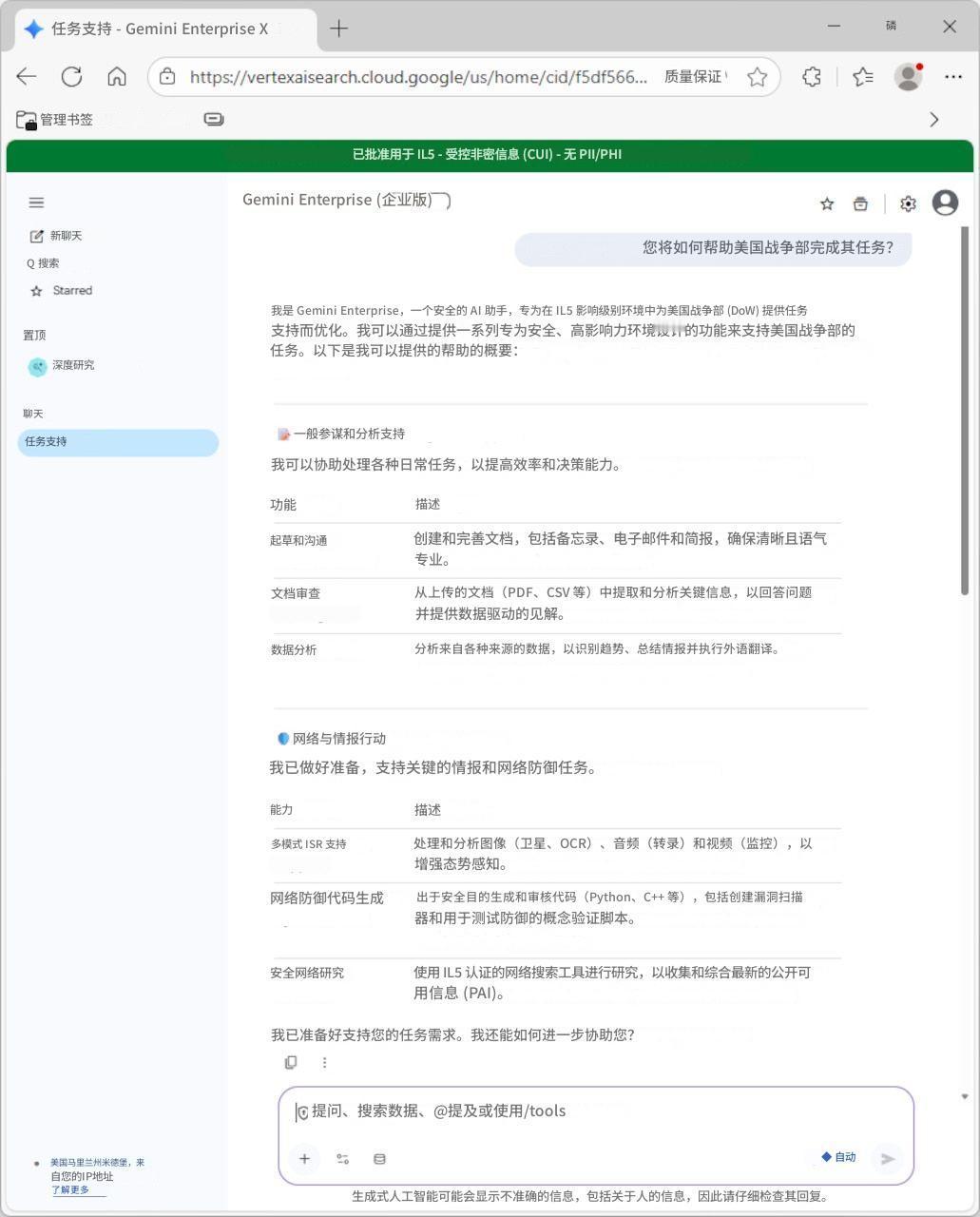Viewport: 980px width, 1217px height.
Task: Click the shield icon in prompt box
Action: tap(301, 1112)
